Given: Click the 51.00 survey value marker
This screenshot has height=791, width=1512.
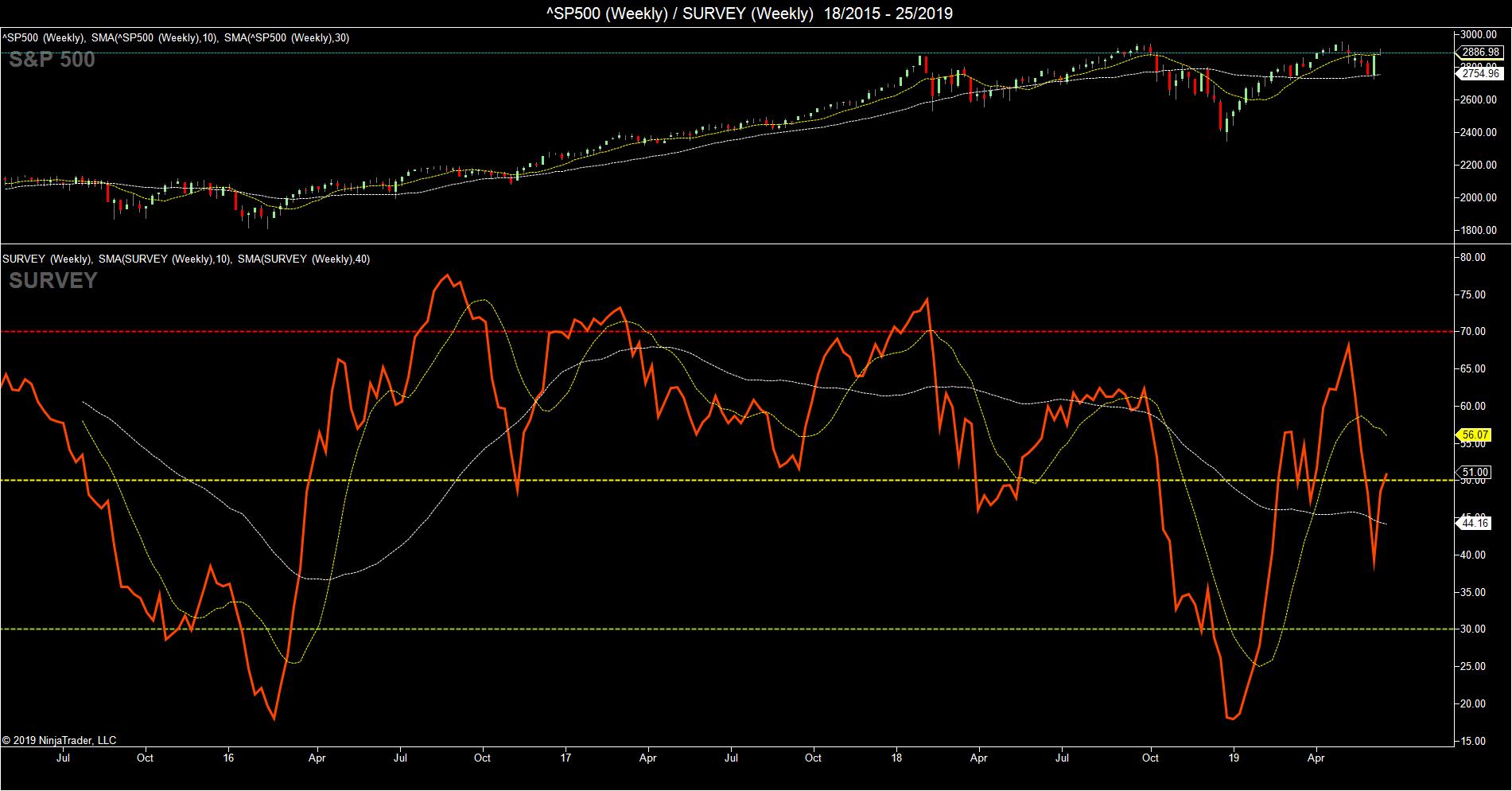Looking at the screenshot, I should 1475,472.
